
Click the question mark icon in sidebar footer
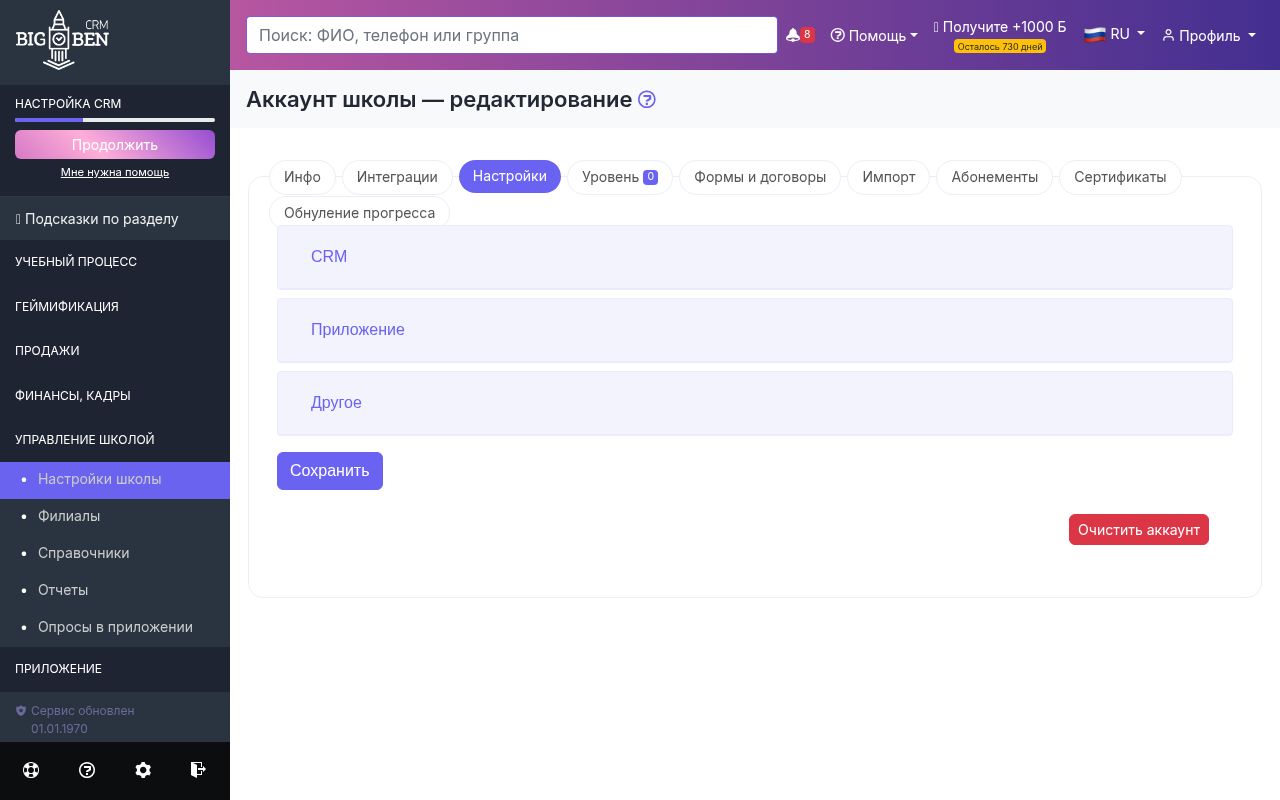pos(87,770)
